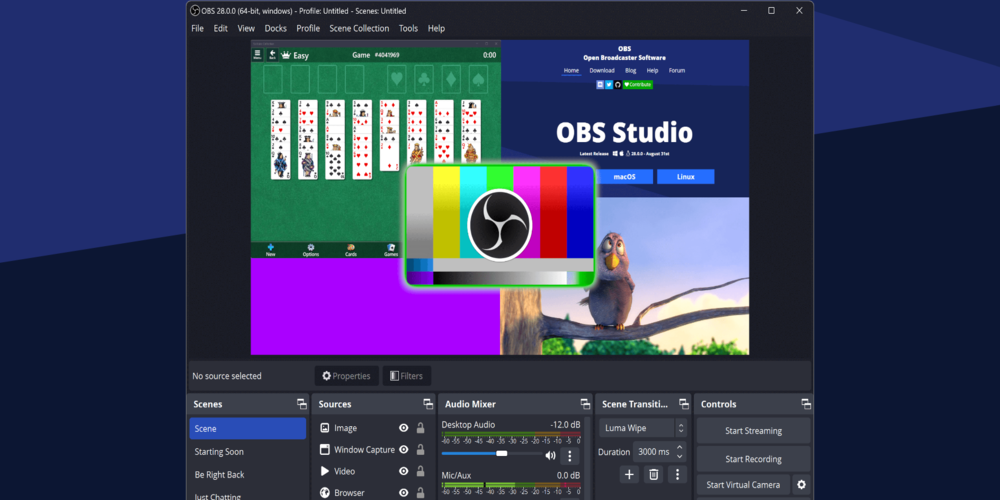Hide the Image source
The height and width of the screenshot is (500, 1000).
(x=403, y=428)
